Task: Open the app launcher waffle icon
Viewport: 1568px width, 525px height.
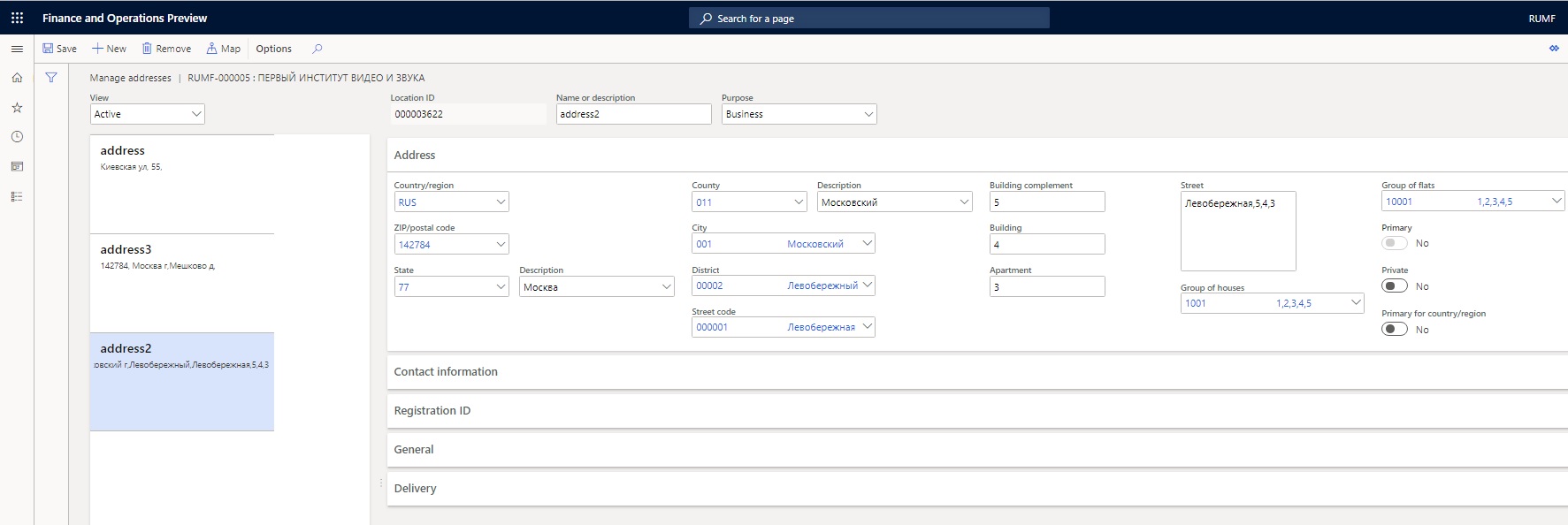Action: (17, 18)
